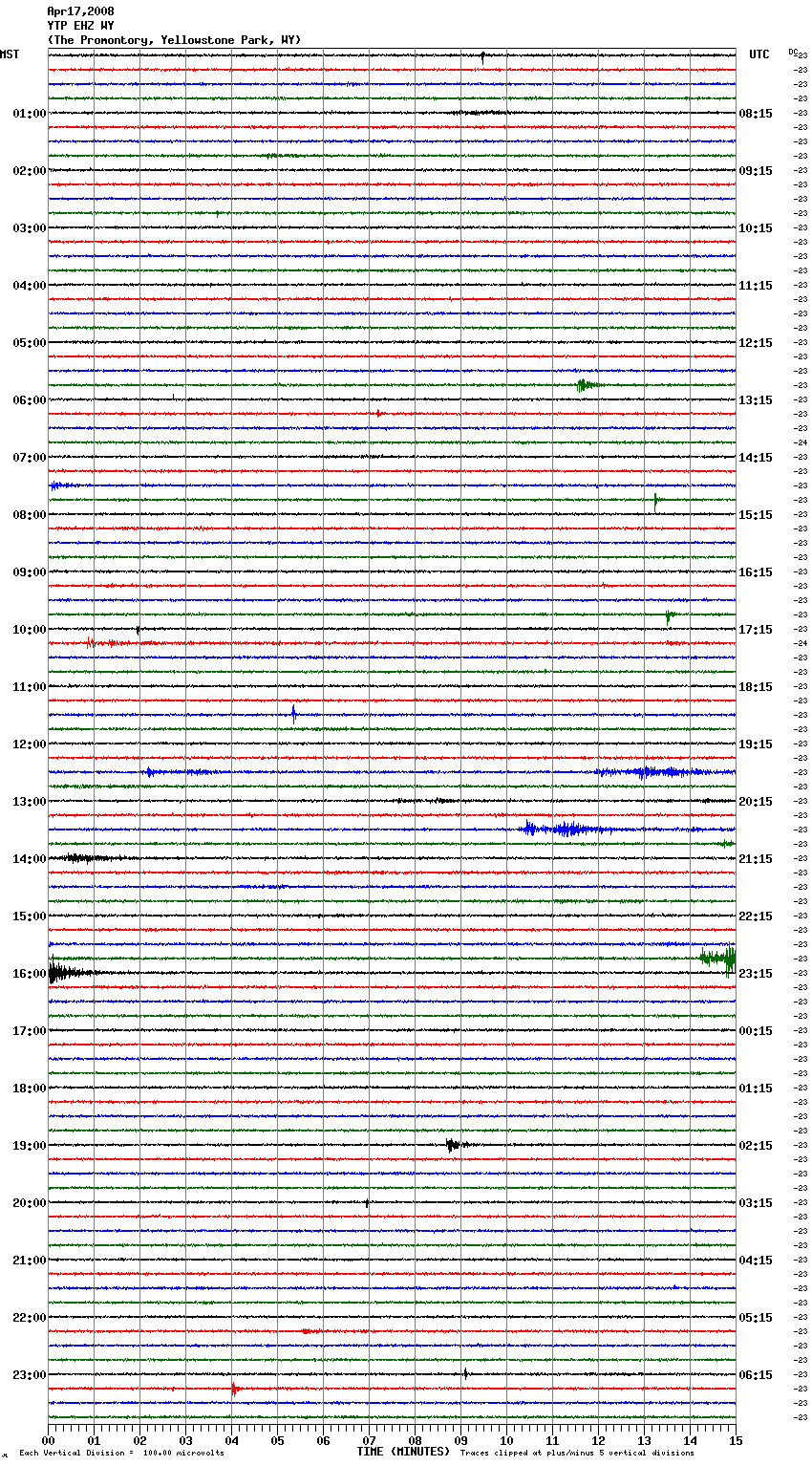Click the 16:00 MST time label

coord(30,974)
